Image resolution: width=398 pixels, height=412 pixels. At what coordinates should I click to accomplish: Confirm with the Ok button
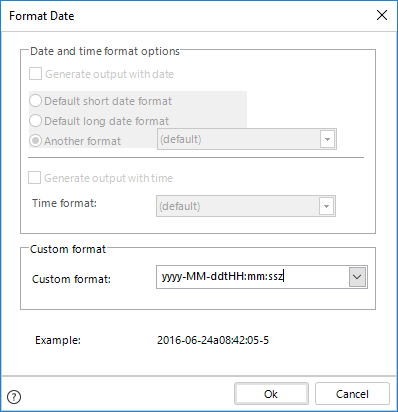click(271, 394)
